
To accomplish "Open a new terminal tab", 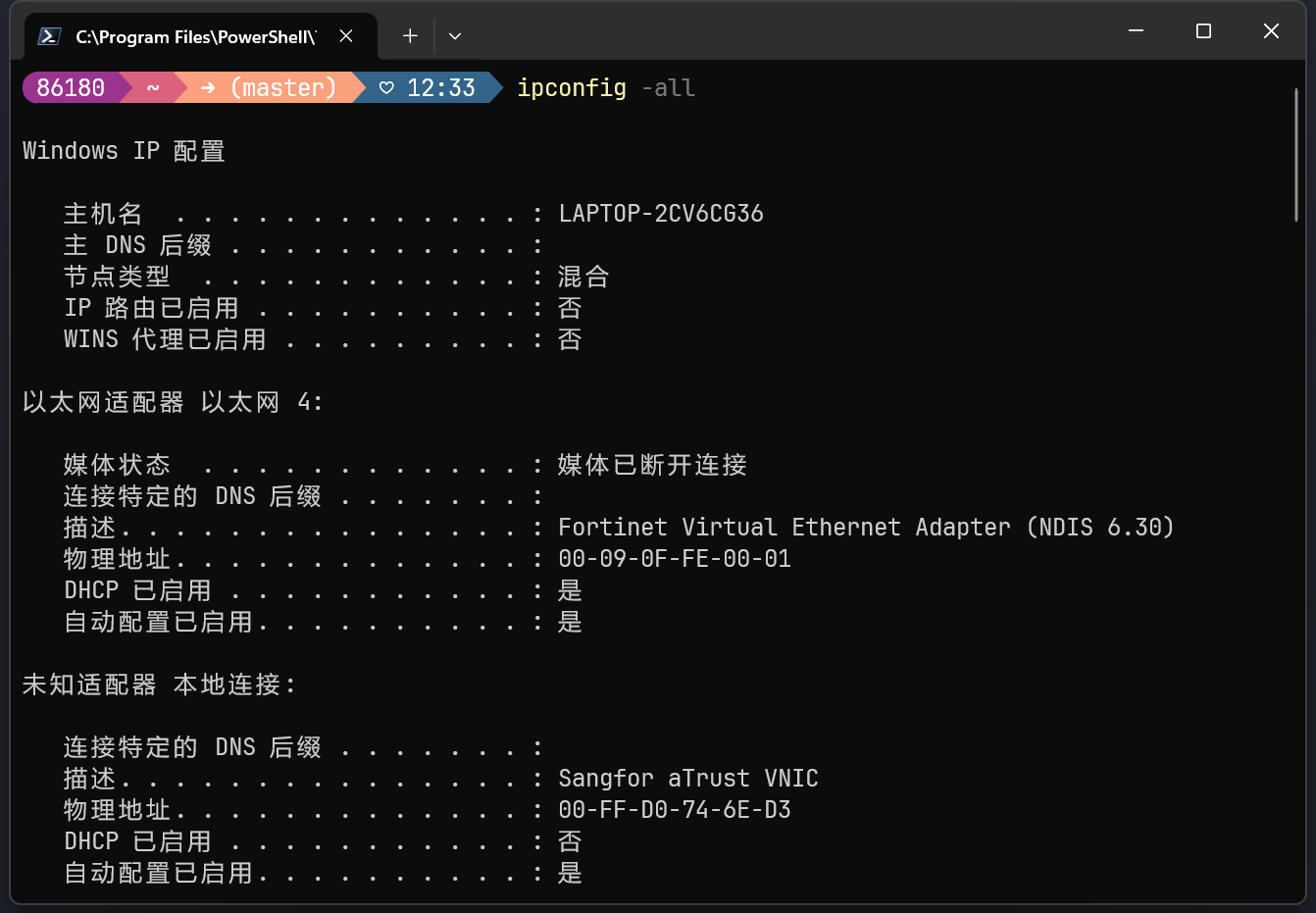I will (x=410, y=36).
